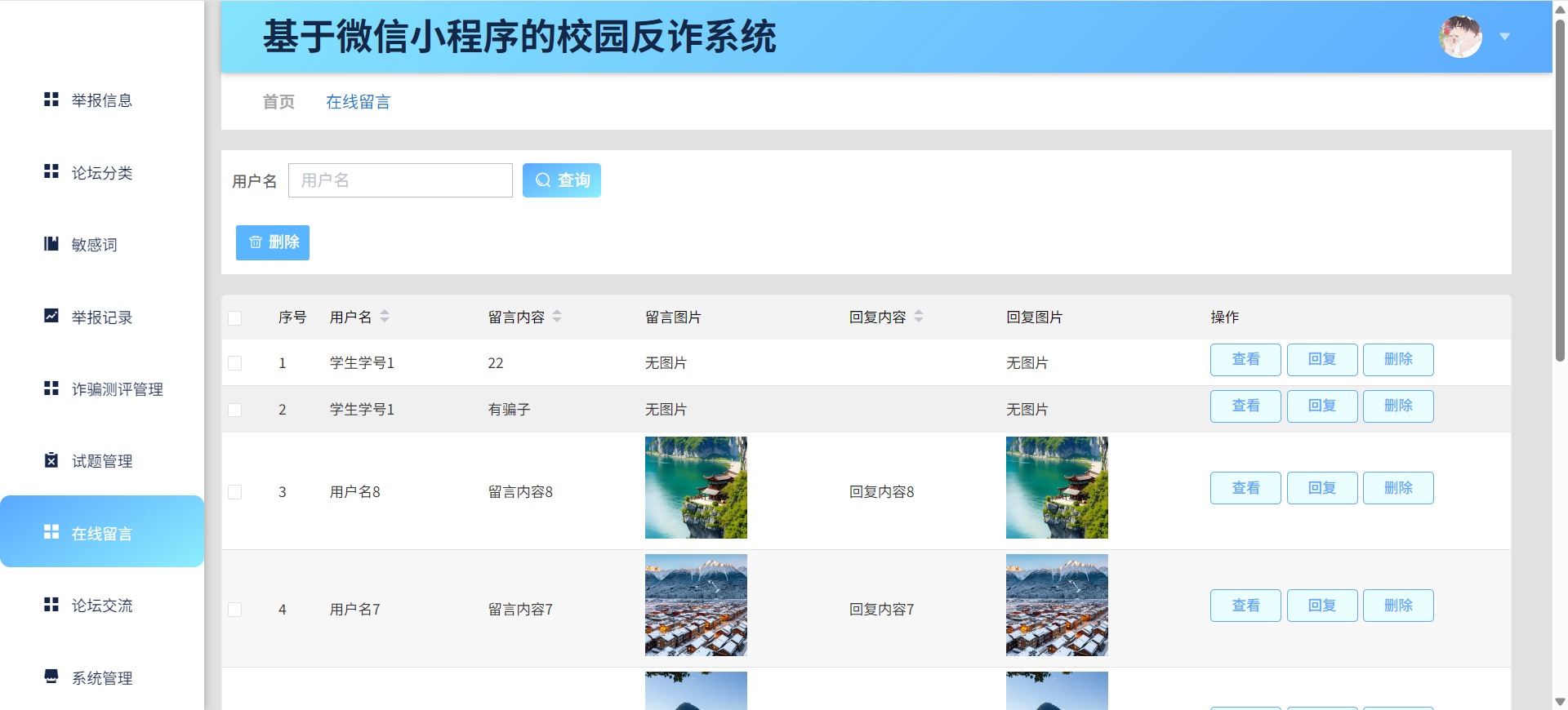1568x710 pixels.
Task: Click 删除 for row 1
Action: 1398,360
